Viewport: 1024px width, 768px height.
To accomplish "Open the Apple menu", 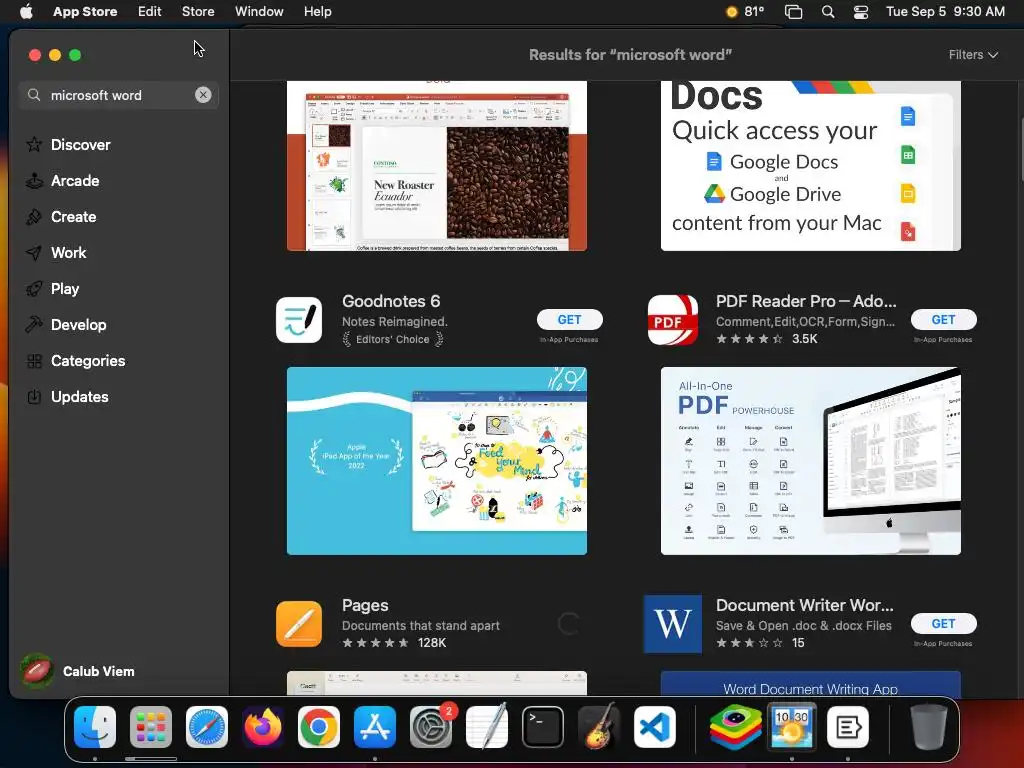I will tap(26, 12).
